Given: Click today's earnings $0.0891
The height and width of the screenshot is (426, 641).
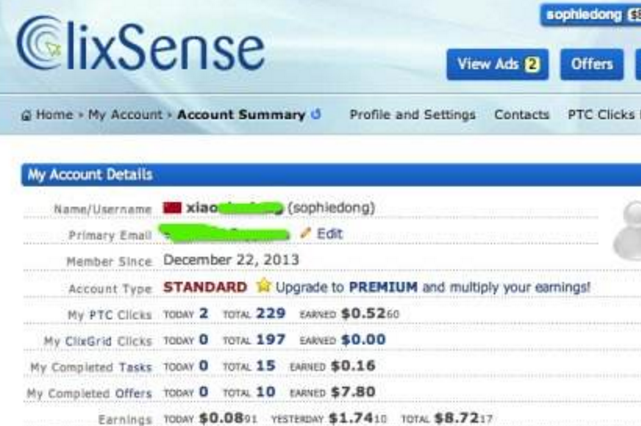Looking at the screenshot, I should tap(228, 419).
